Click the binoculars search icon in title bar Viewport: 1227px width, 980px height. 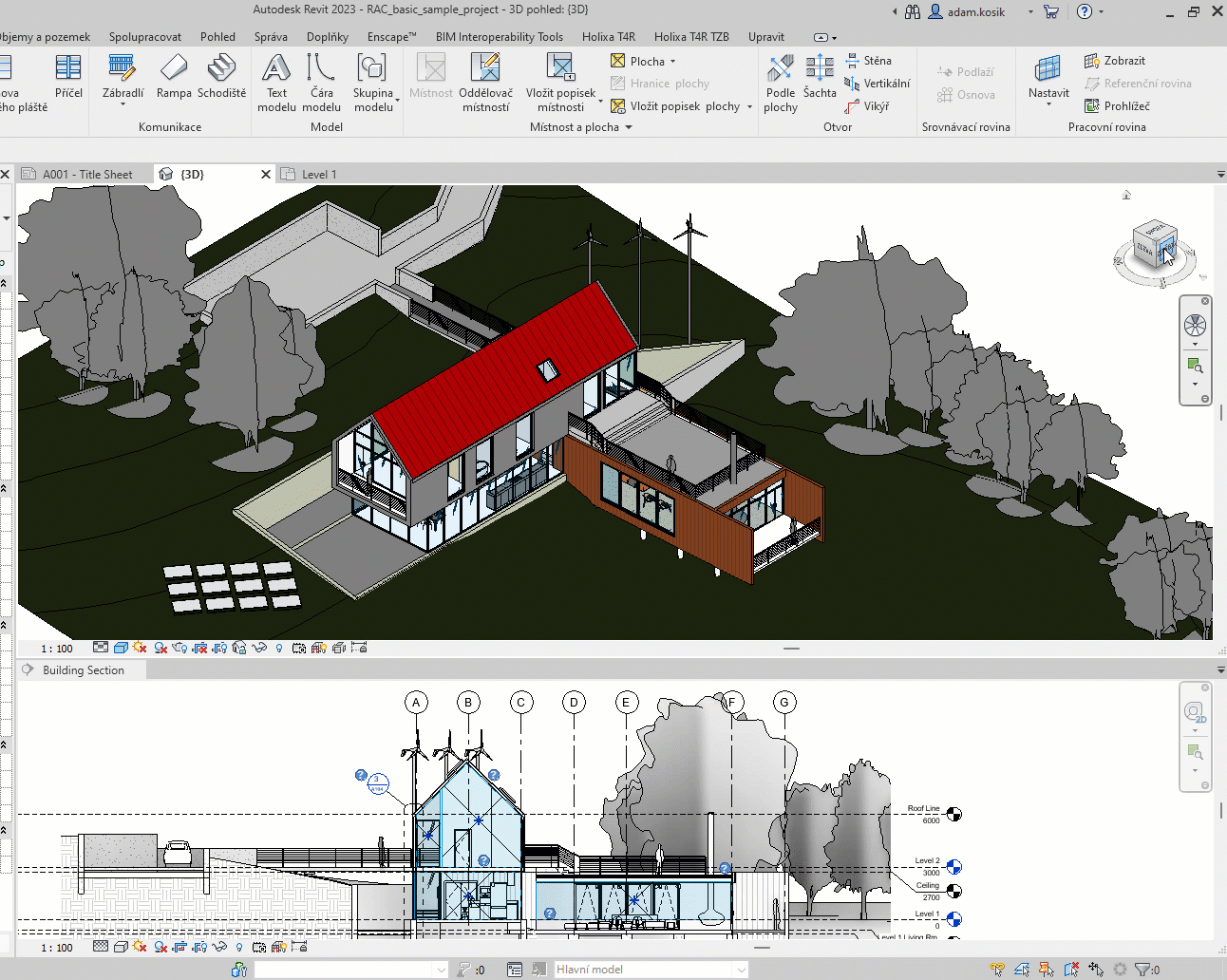(x=913, y=11)
